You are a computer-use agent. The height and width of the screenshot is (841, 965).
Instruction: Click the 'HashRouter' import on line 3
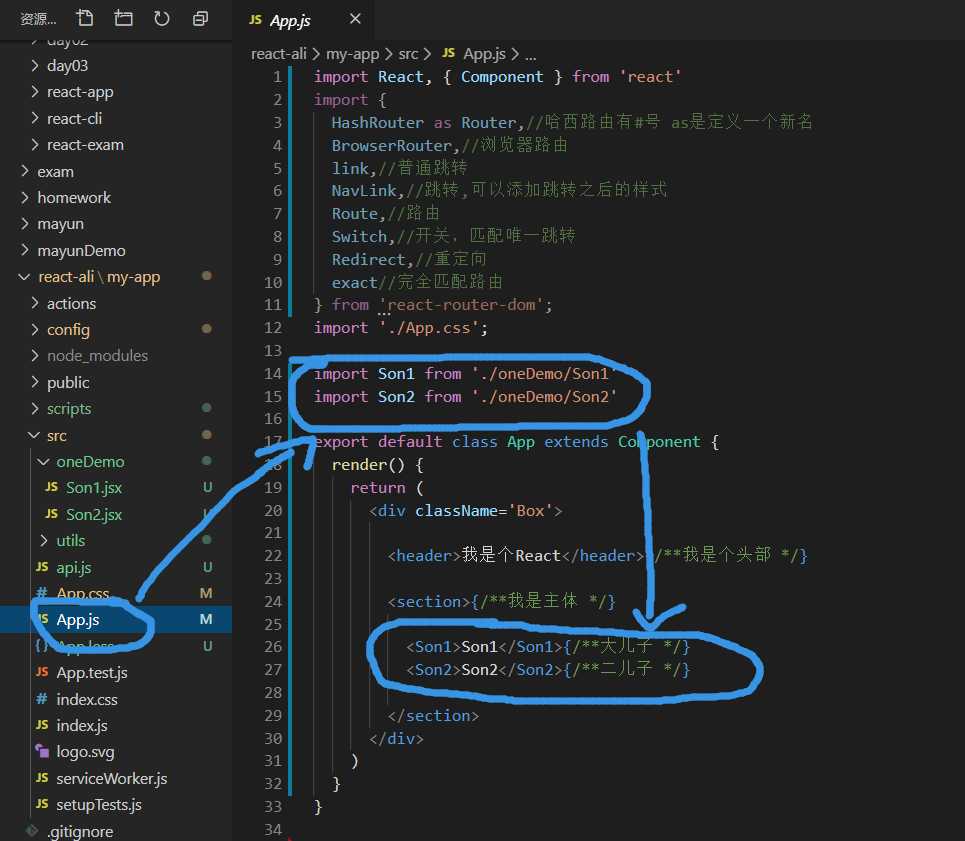[x=377, y=122]
